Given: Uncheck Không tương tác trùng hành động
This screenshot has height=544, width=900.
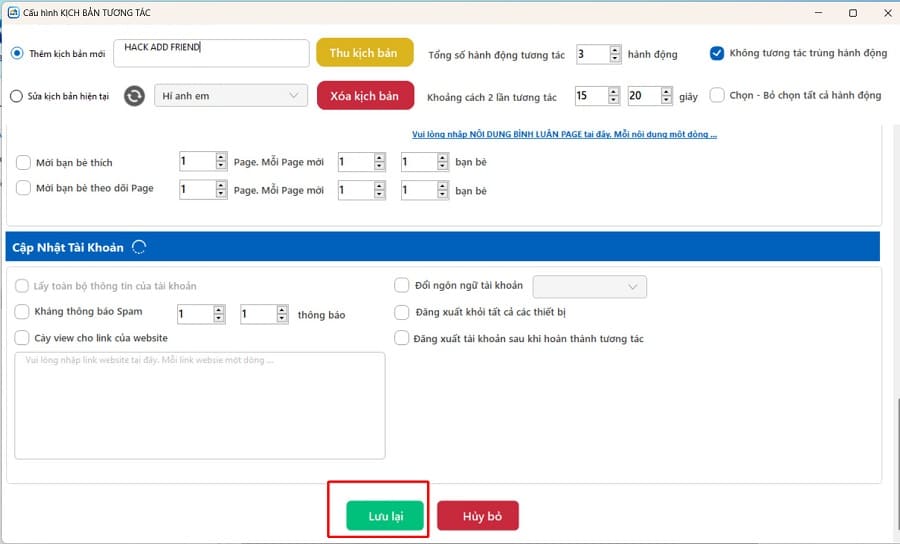Looking at the screenshot, I should [x=716, y=53].
